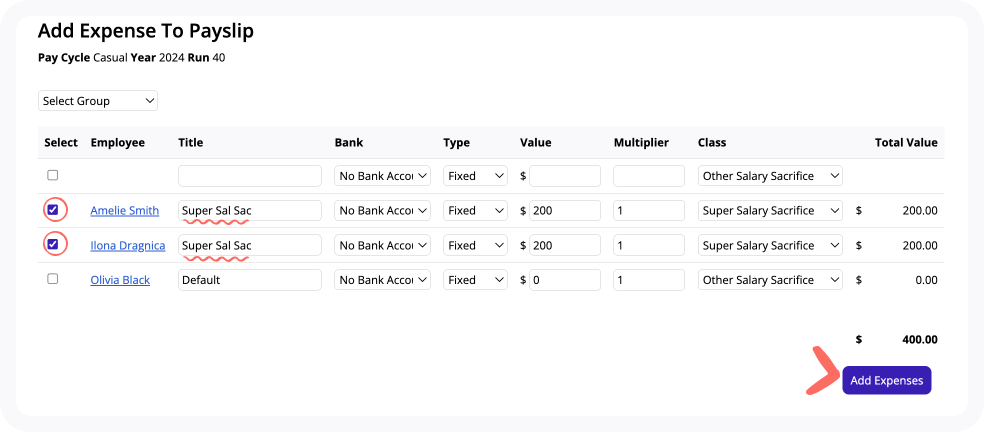Click the Add Expenses button

point(887,381)
